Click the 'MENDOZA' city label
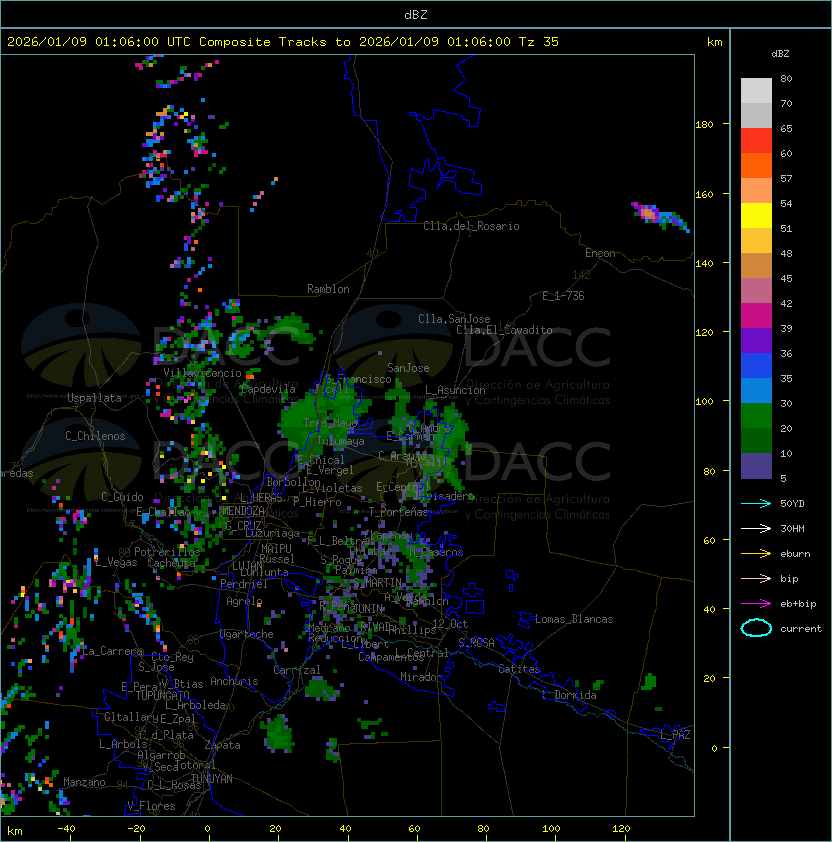The width and height of the screenshot is (832, 842). click(x=243, y=511)
